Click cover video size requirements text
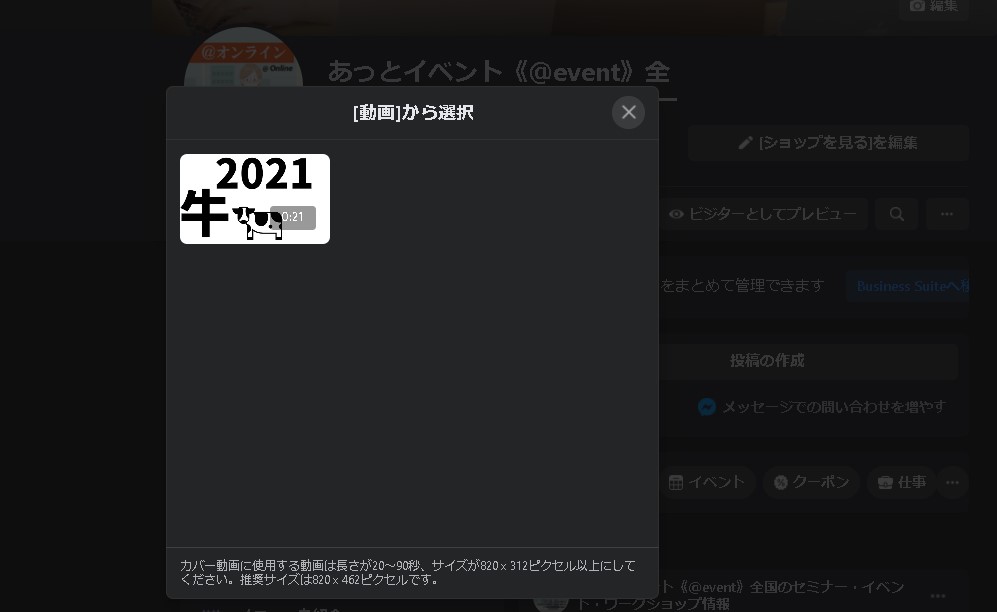The width and height of the screenshot is (997, 612). coord(408,573)
